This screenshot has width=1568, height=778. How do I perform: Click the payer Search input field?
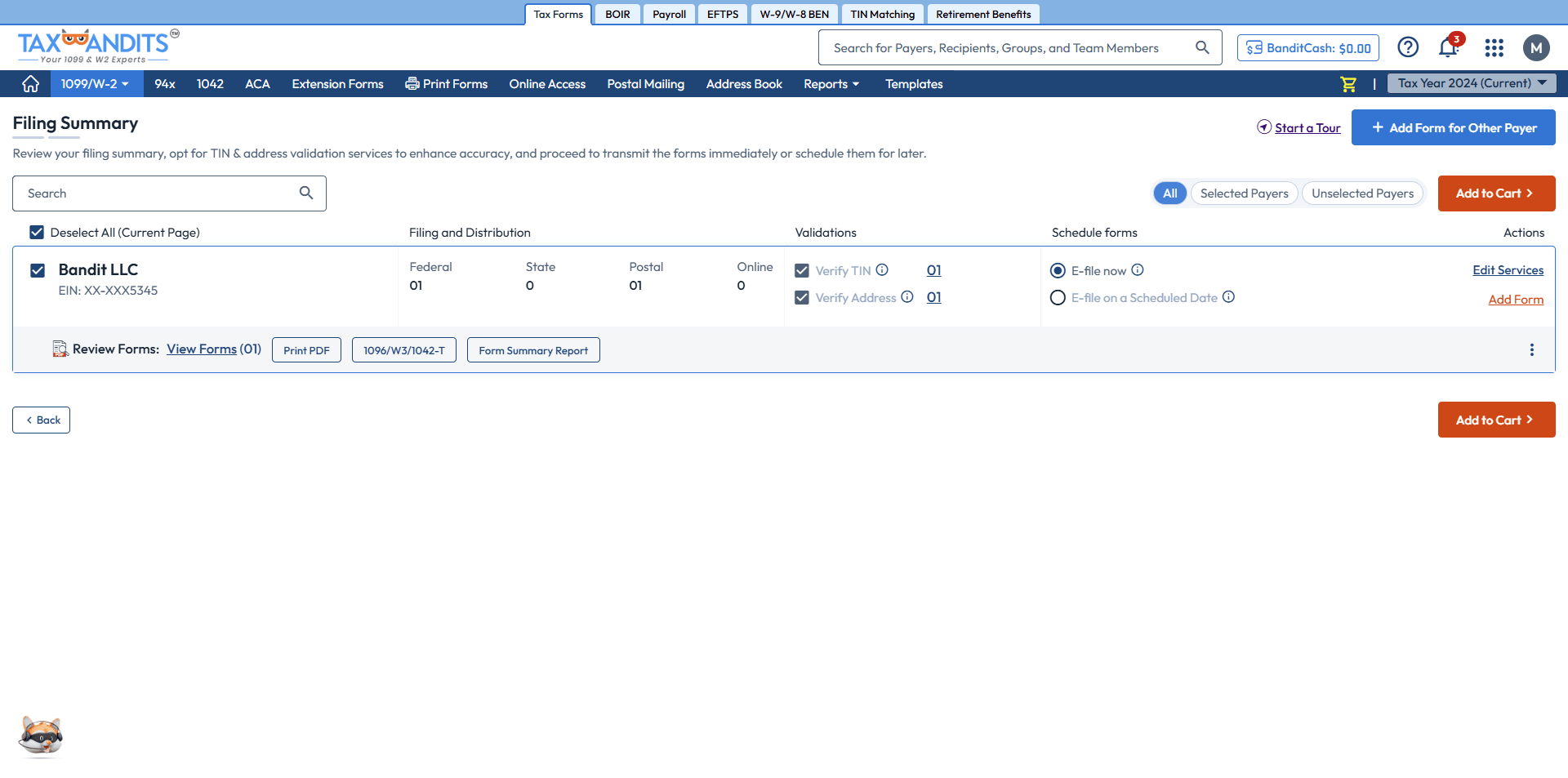click(x=159, y=193)
